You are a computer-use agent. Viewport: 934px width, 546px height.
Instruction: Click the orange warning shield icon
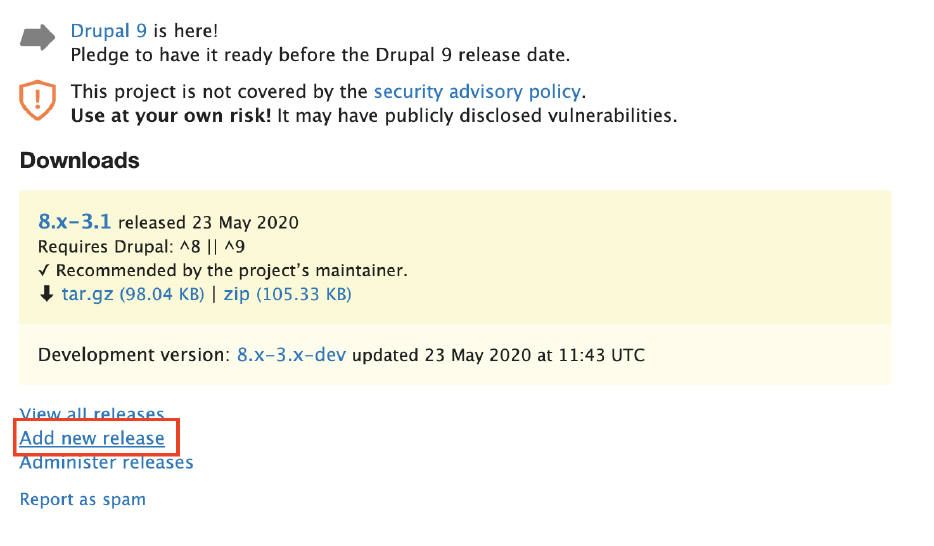38,99
